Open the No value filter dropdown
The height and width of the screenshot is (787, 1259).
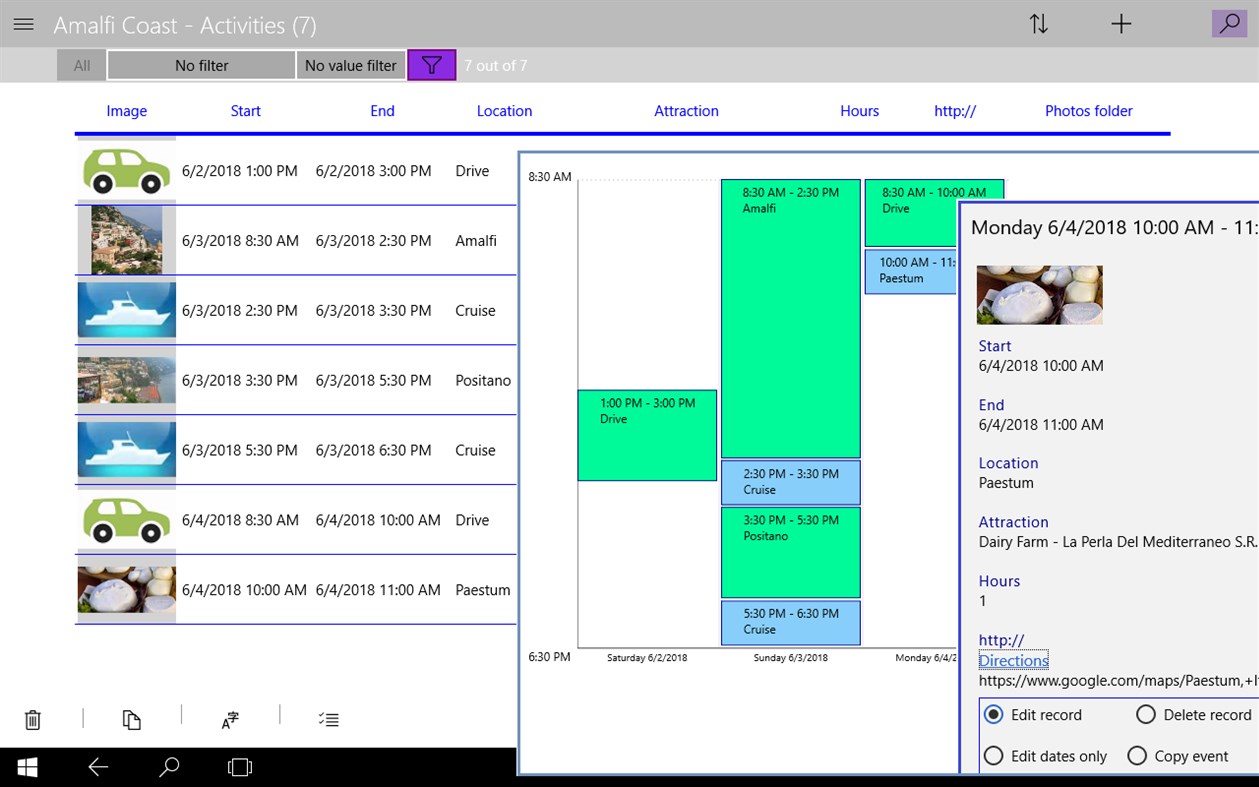point(350,64)
